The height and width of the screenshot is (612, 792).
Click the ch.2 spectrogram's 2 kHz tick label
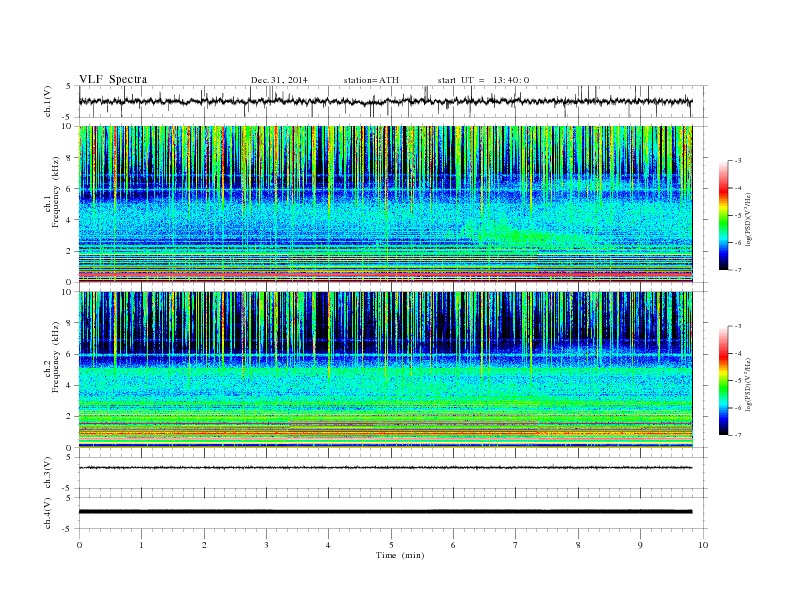(69, 417)
